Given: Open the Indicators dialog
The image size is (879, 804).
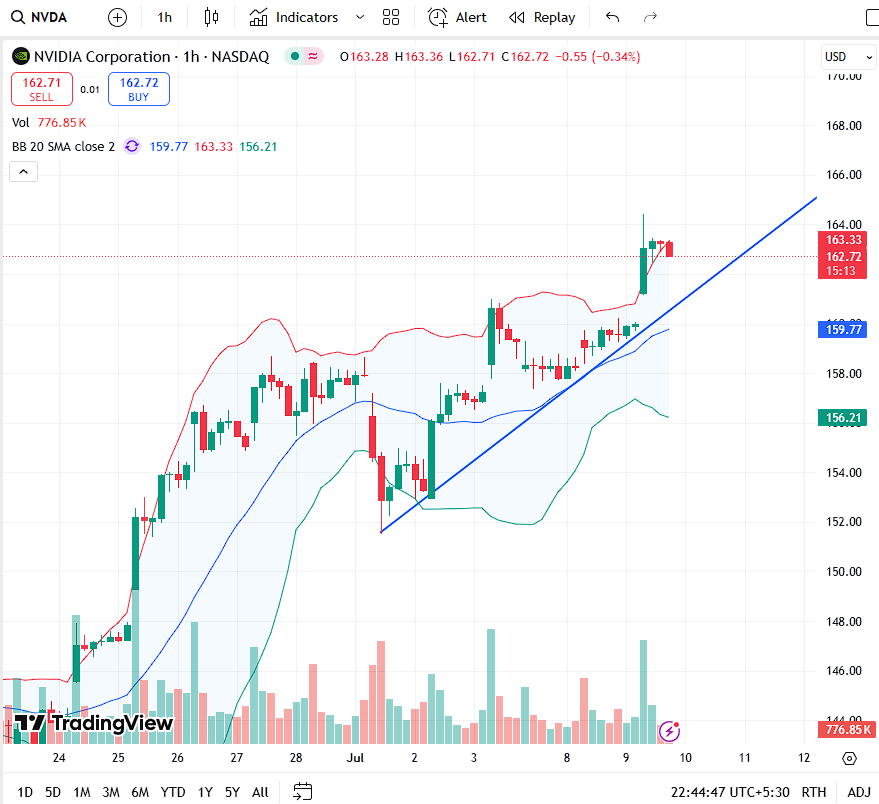Looking at the screenshot, I should (294, 17).
